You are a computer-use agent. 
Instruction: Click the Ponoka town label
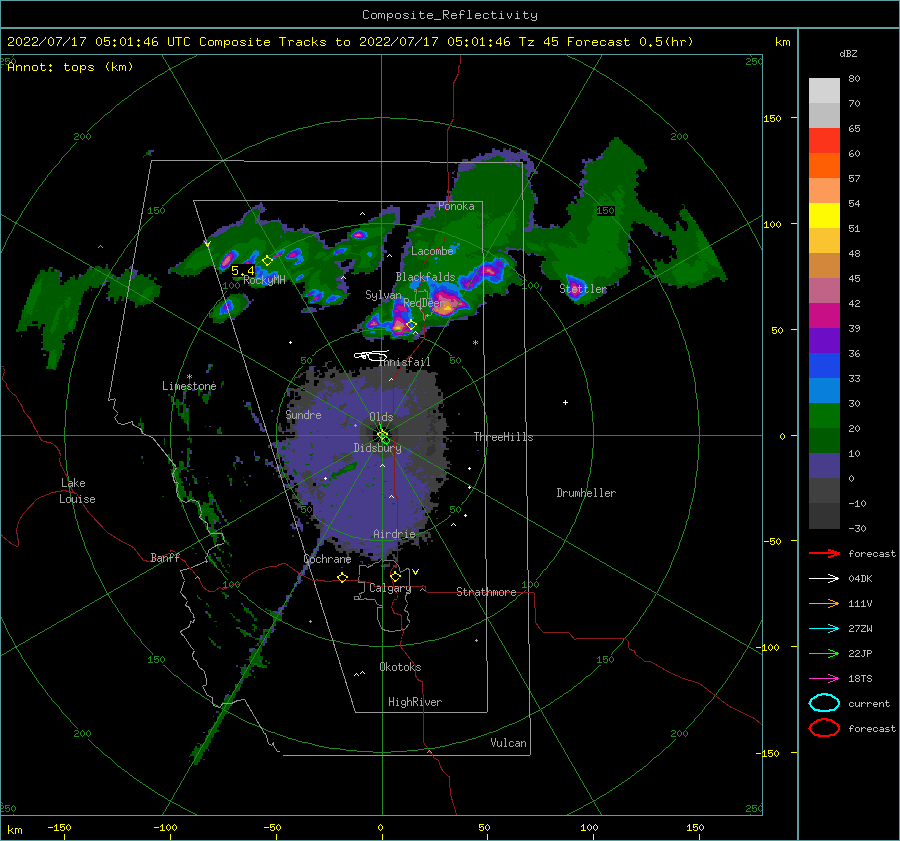[456, 206]
